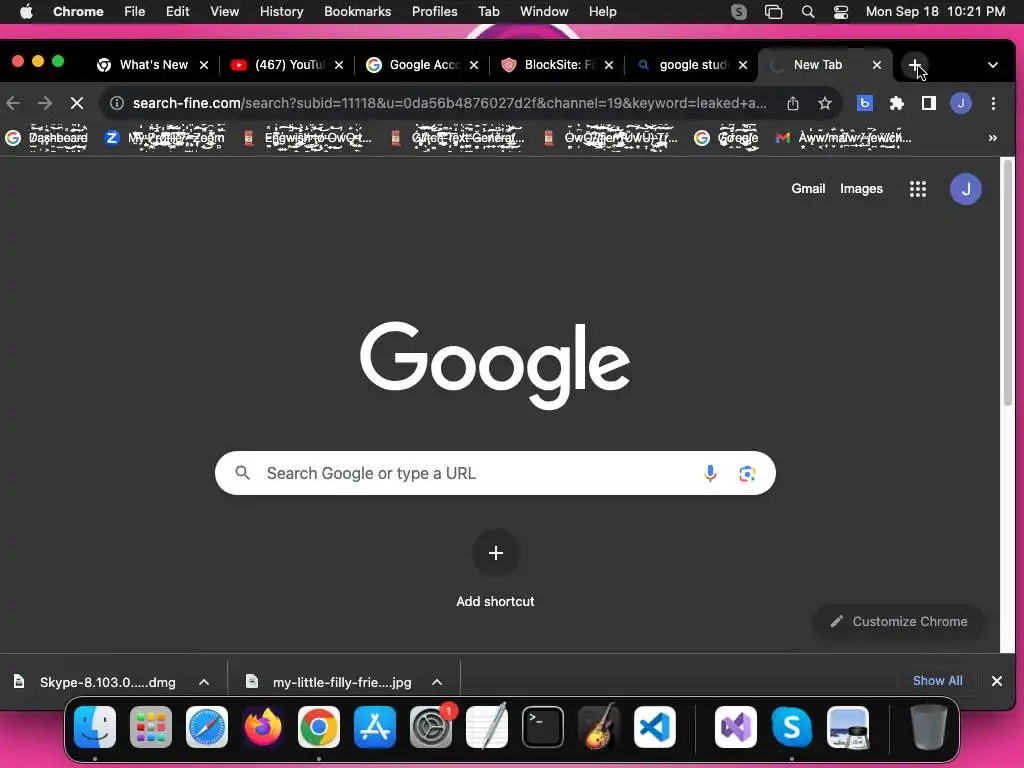
Task: Open the Apple menu
Action: (26, 12)
